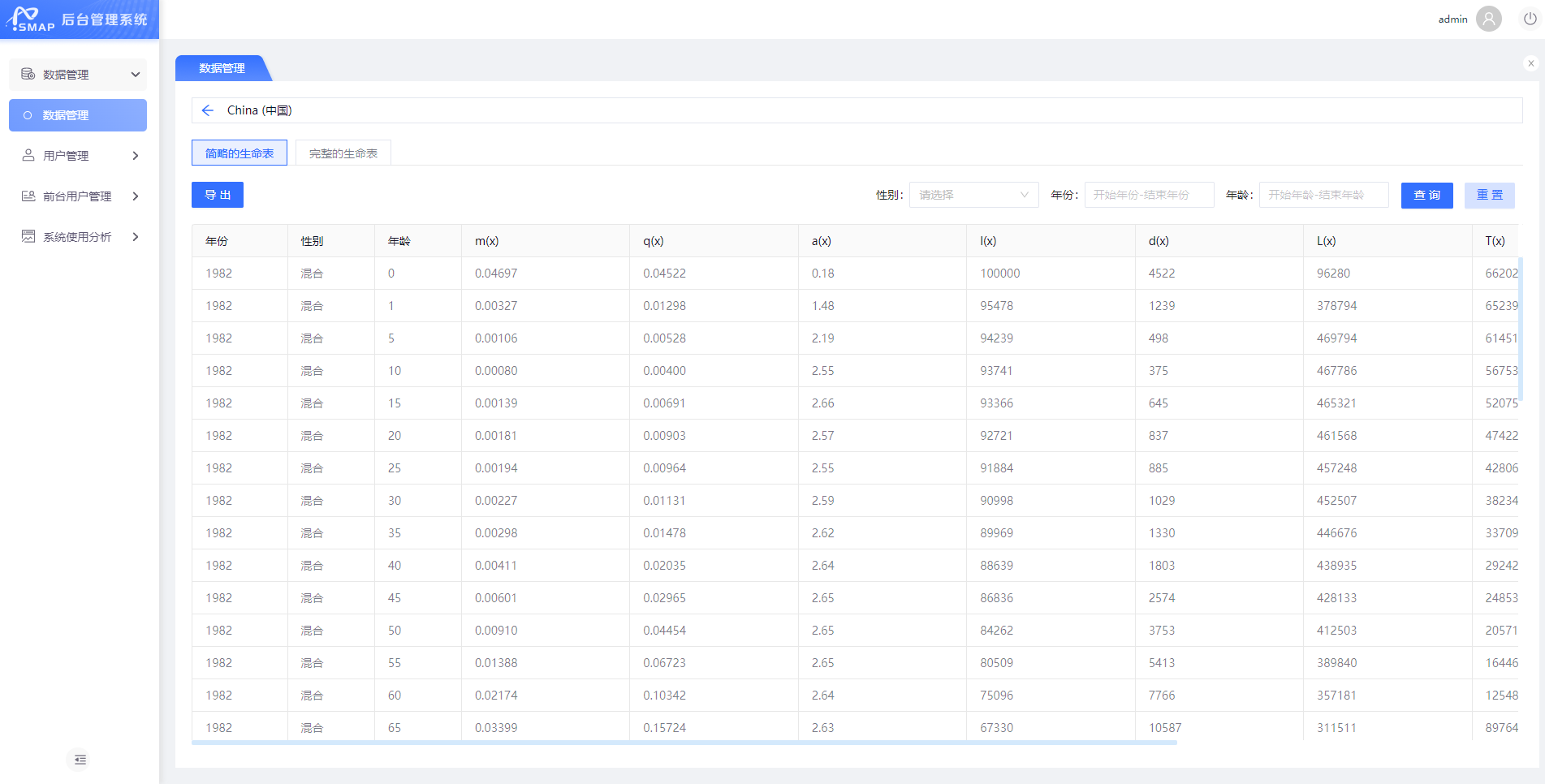Click the 前台用户管理 icon in sidebar
The height and width of the screenshot is (784, 1545).
pyautogui.click(x=28, y=196)
